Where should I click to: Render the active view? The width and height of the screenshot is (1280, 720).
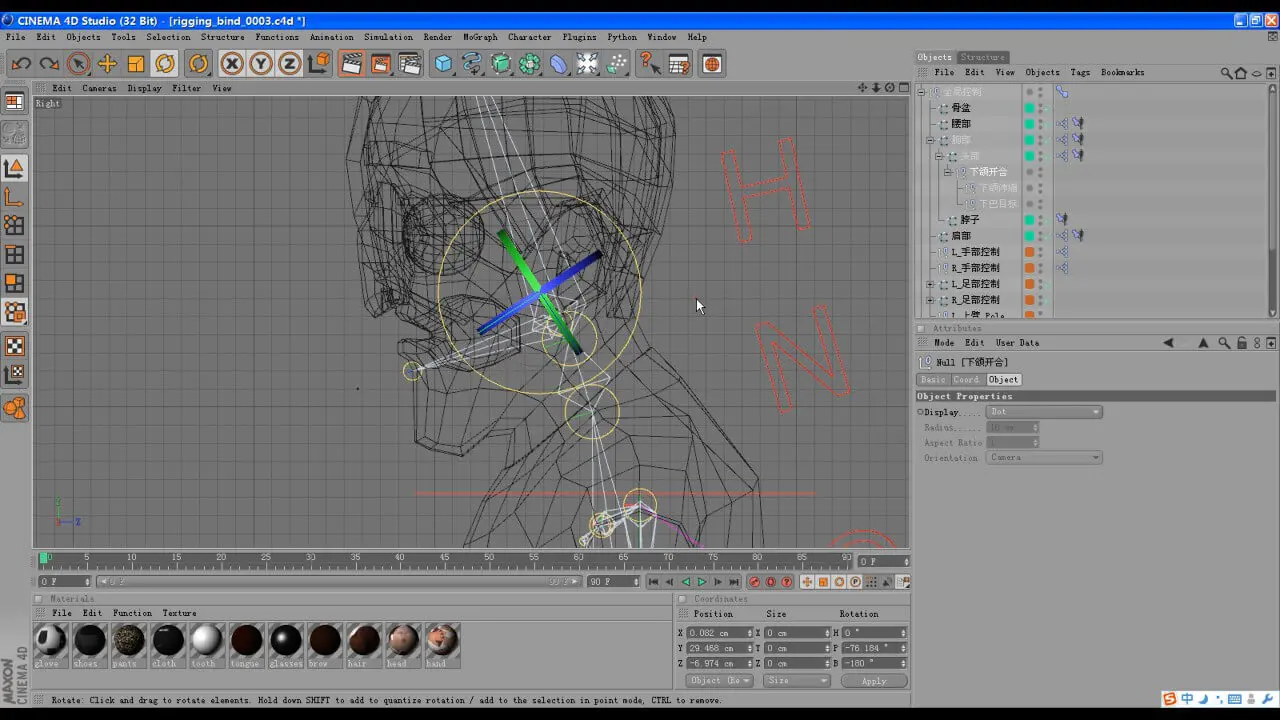pos(351,64)
